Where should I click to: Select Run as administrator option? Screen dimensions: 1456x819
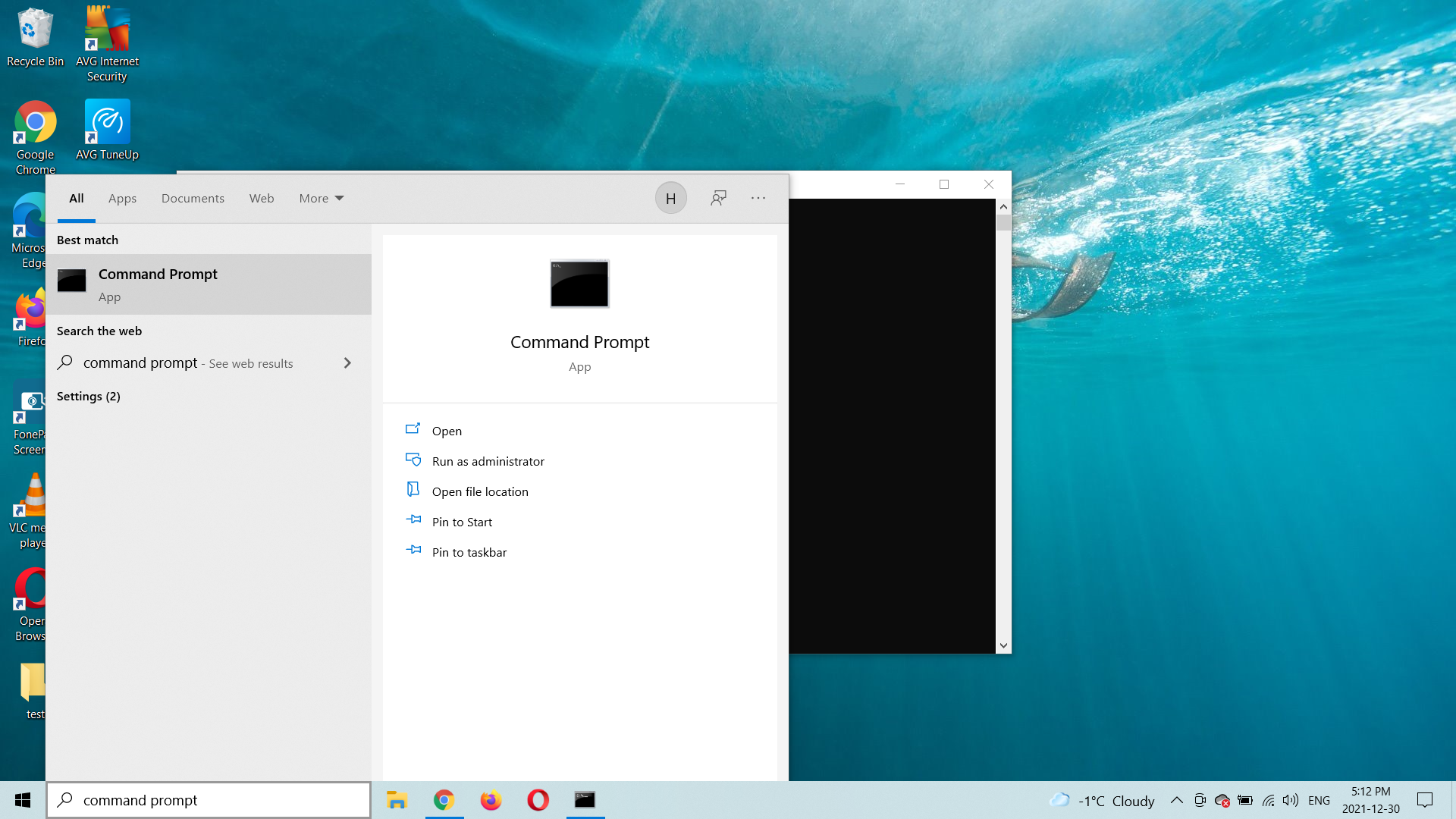488,461
